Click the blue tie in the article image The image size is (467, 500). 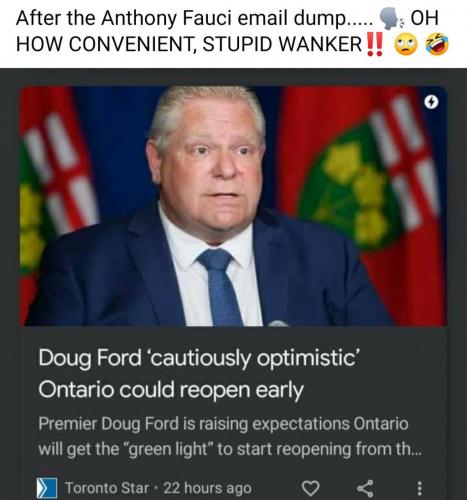(x=221, y=287)
